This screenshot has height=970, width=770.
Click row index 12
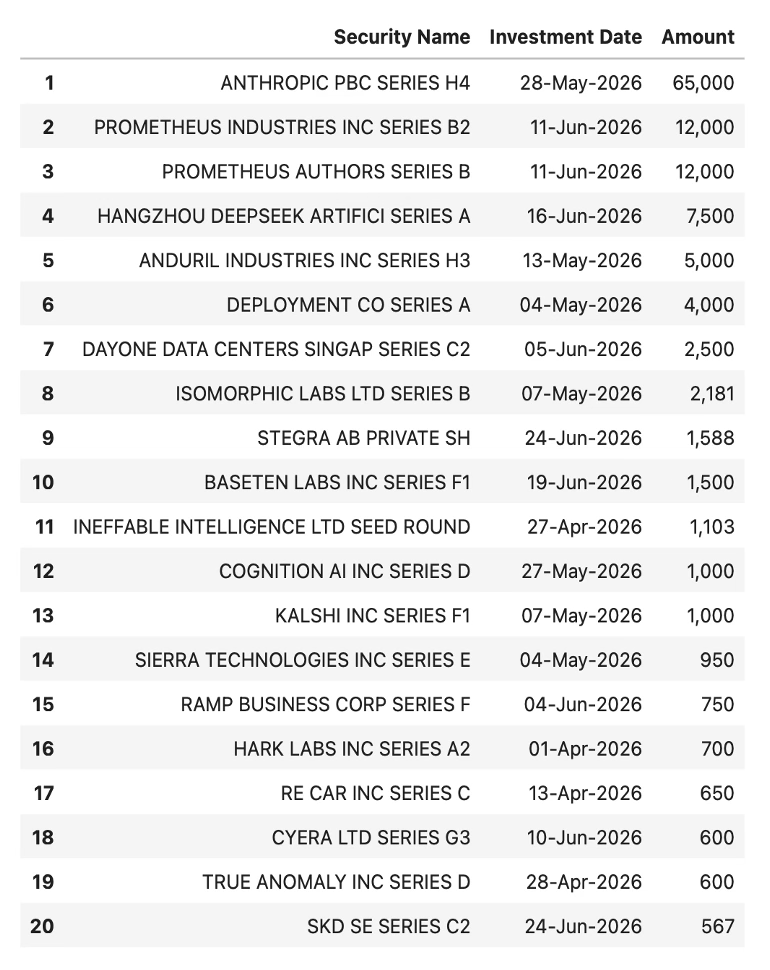tap(43, 572)
